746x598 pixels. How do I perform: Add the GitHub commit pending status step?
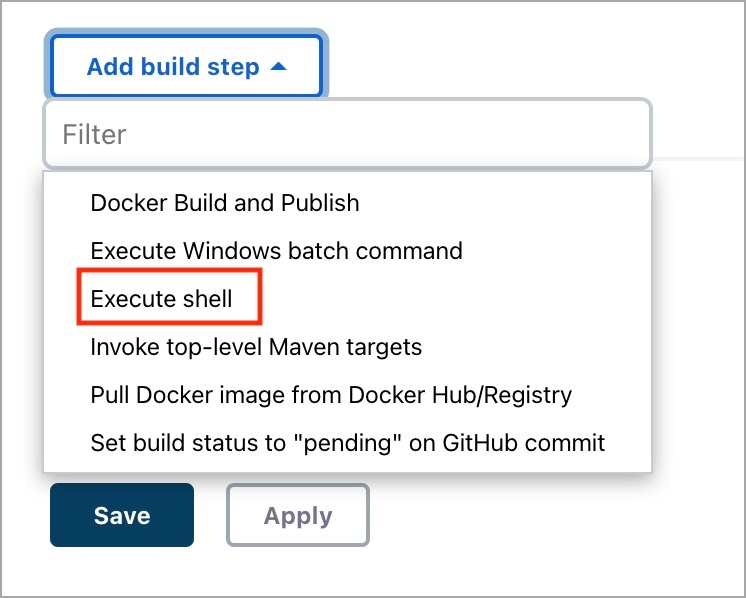348,443
